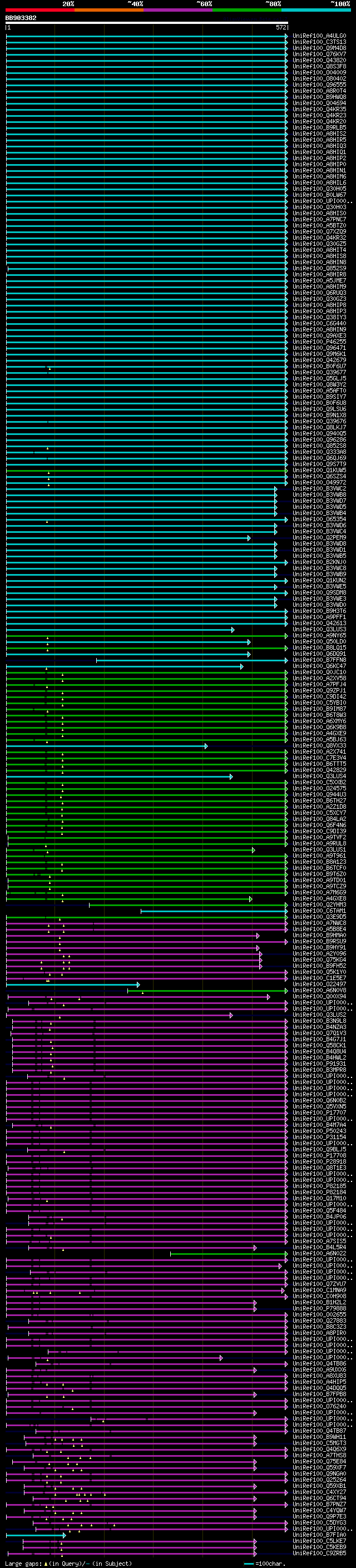Click the purple ~60% identity legend bar

pyautogui.click(x=177, y=10)
